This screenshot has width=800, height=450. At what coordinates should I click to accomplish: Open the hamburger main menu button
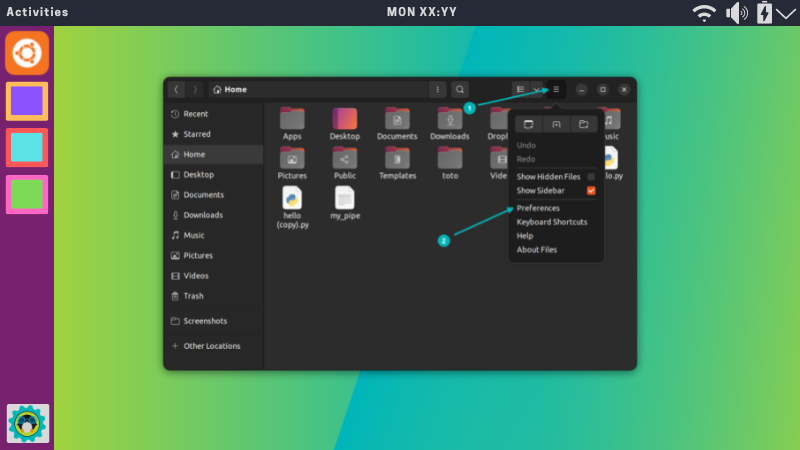(556, 89)
